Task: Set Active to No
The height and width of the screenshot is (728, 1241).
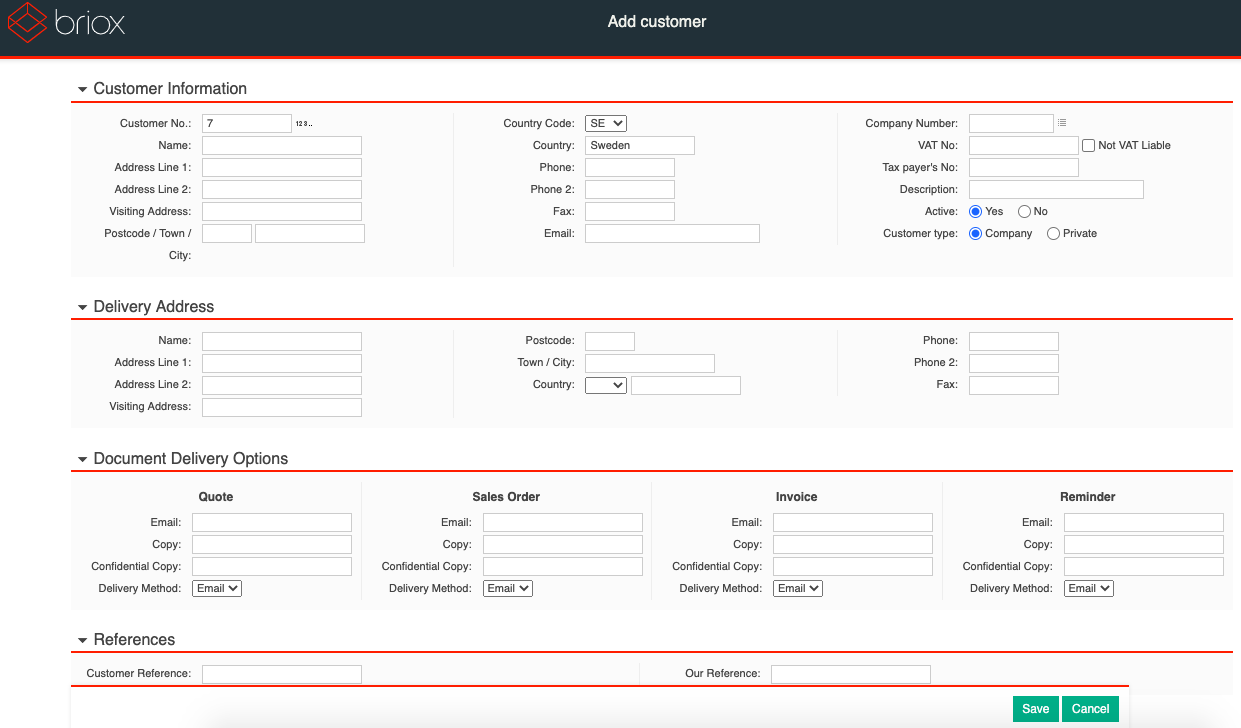Action: tap(1024, 211)
